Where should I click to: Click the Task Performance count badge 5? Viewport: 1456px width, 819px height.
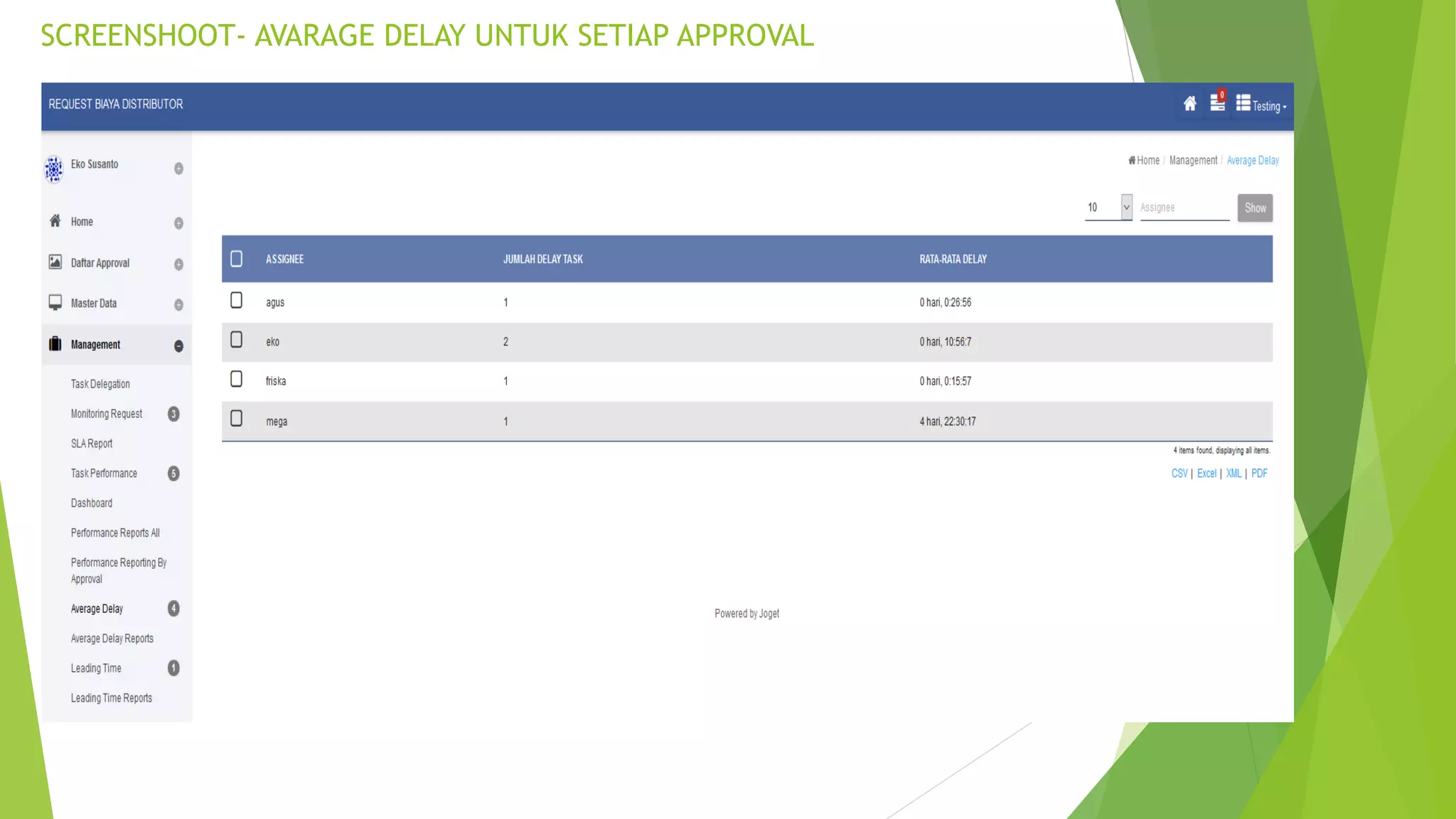click(173, 473)
